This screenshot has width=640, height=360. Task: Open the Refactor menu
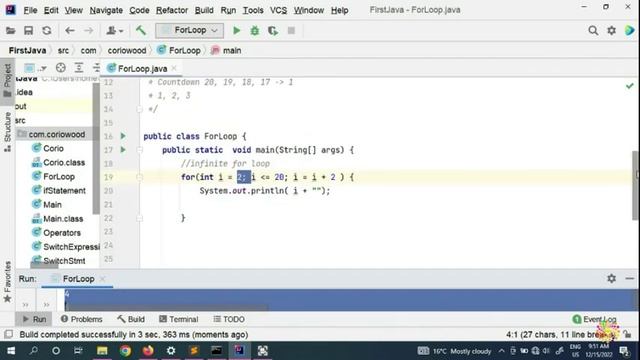(x=172, y=10)
